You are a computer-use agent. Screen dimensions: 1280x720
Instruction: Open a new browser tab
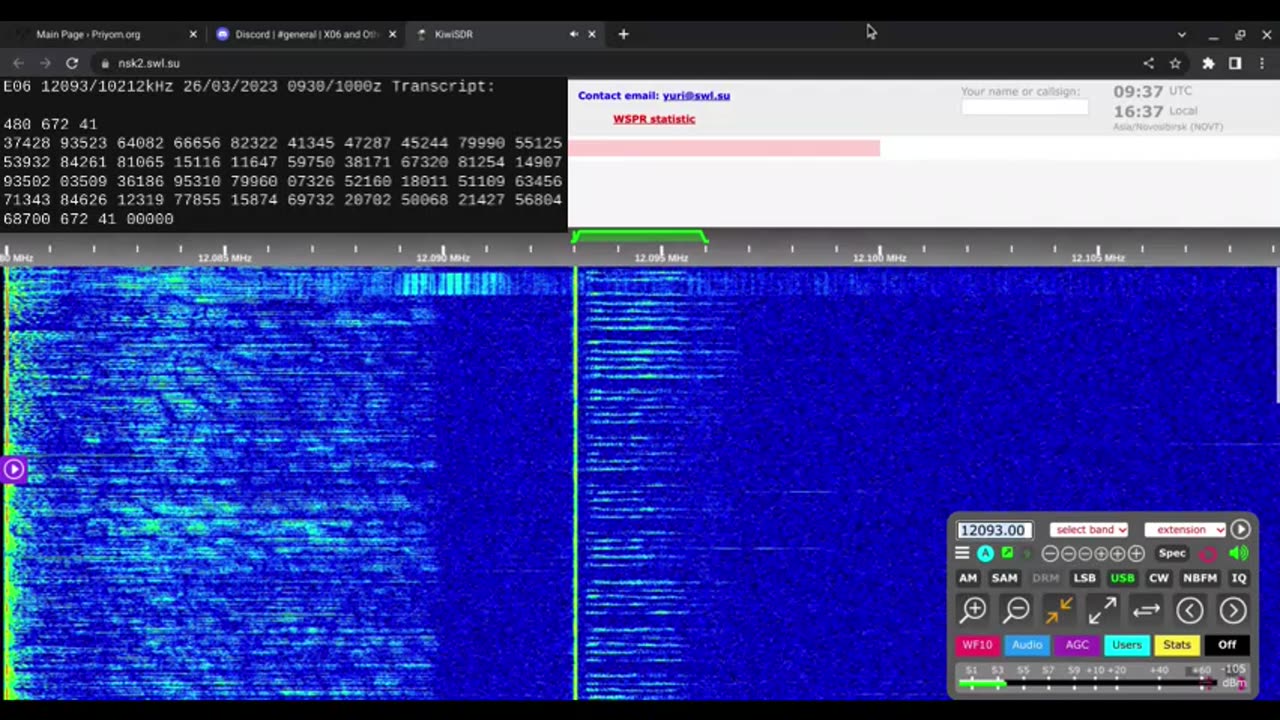623,34
